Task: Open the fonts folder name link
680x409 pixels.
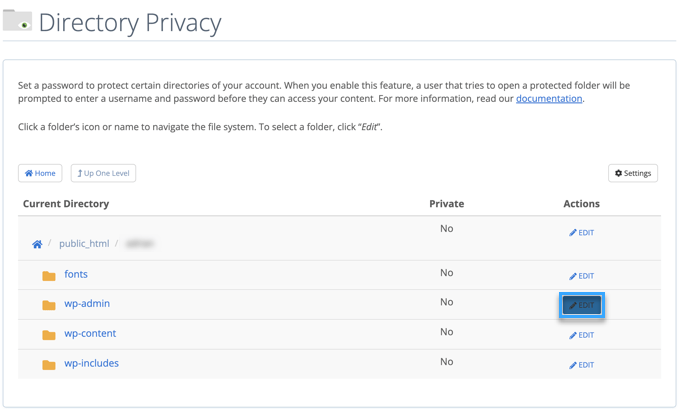Action: click(76, 274)
